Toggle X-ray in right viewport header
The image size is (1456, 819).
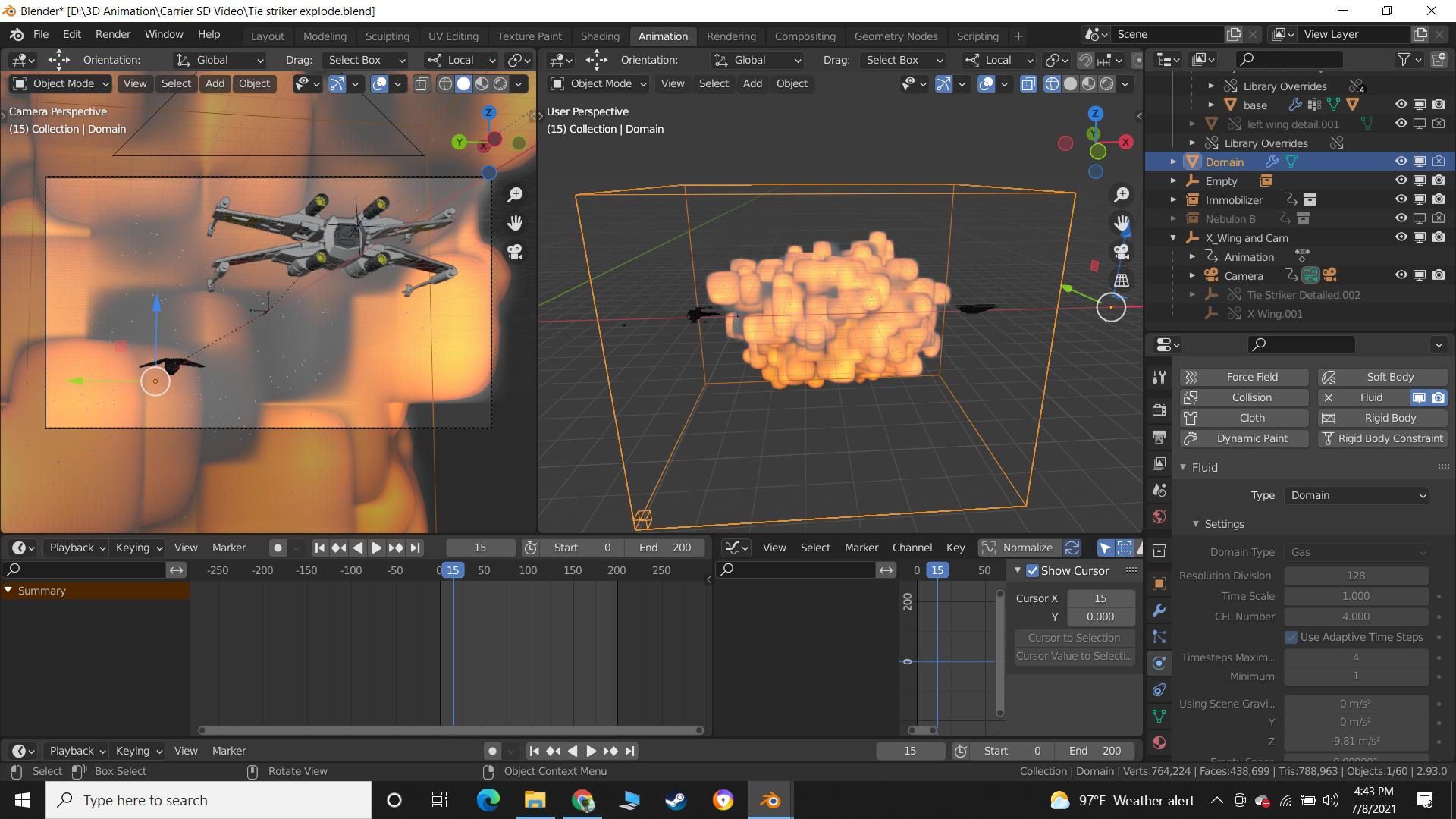[x=1028, y=83]
